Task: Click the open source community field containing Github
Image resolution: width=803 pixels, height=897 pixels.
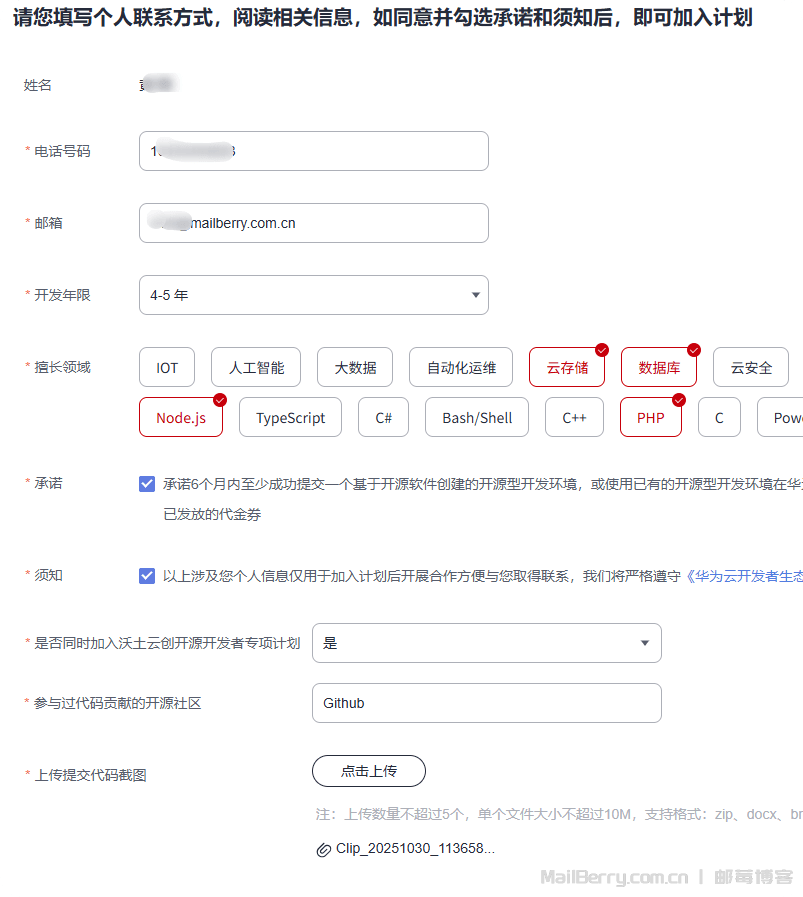Action: click(x=486, y=703)
